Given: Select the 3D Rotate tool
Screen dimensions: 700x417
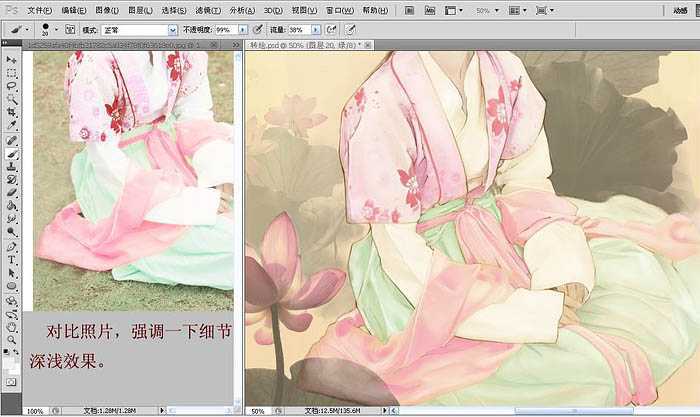Looking at the screenshot, I should [12, 301].
